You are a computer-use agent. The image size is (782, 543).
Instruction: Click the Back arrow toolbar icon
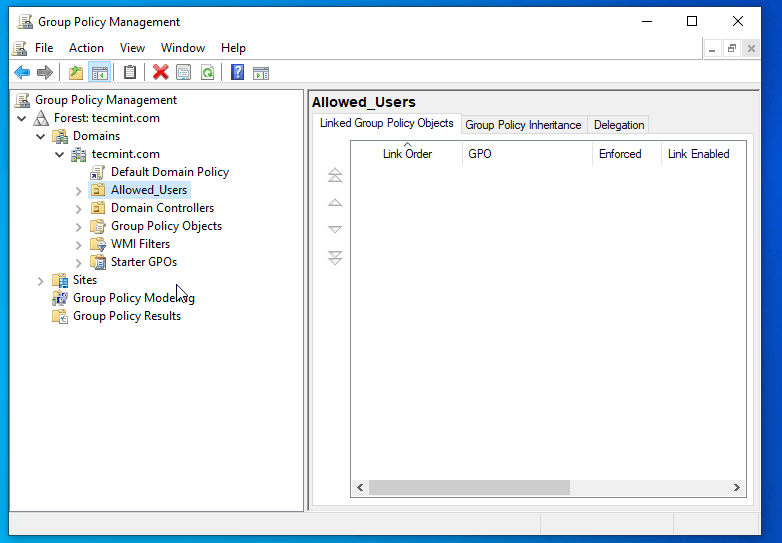[x=22, y=72]
